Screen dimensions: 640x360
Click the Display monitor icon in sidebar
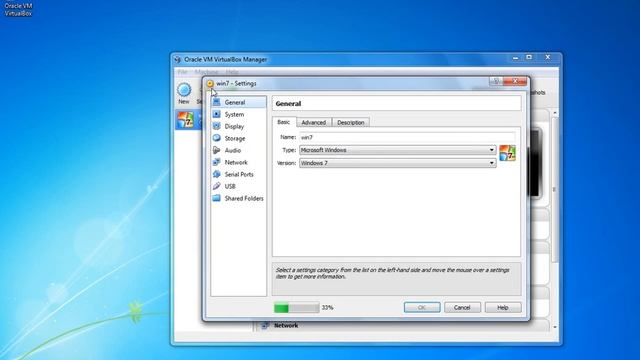217,126
